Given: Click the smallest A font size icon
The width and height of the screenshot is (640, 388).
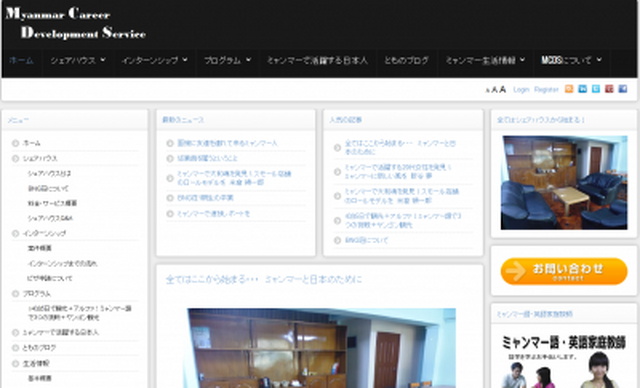Looking at the screenshot, I should pos(487,91).
